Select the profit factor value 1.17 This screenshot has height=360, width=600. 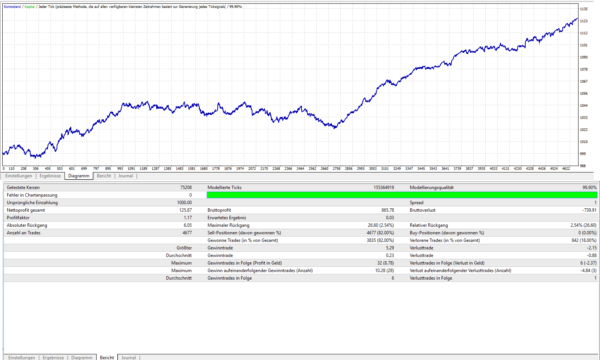(188, 218)
